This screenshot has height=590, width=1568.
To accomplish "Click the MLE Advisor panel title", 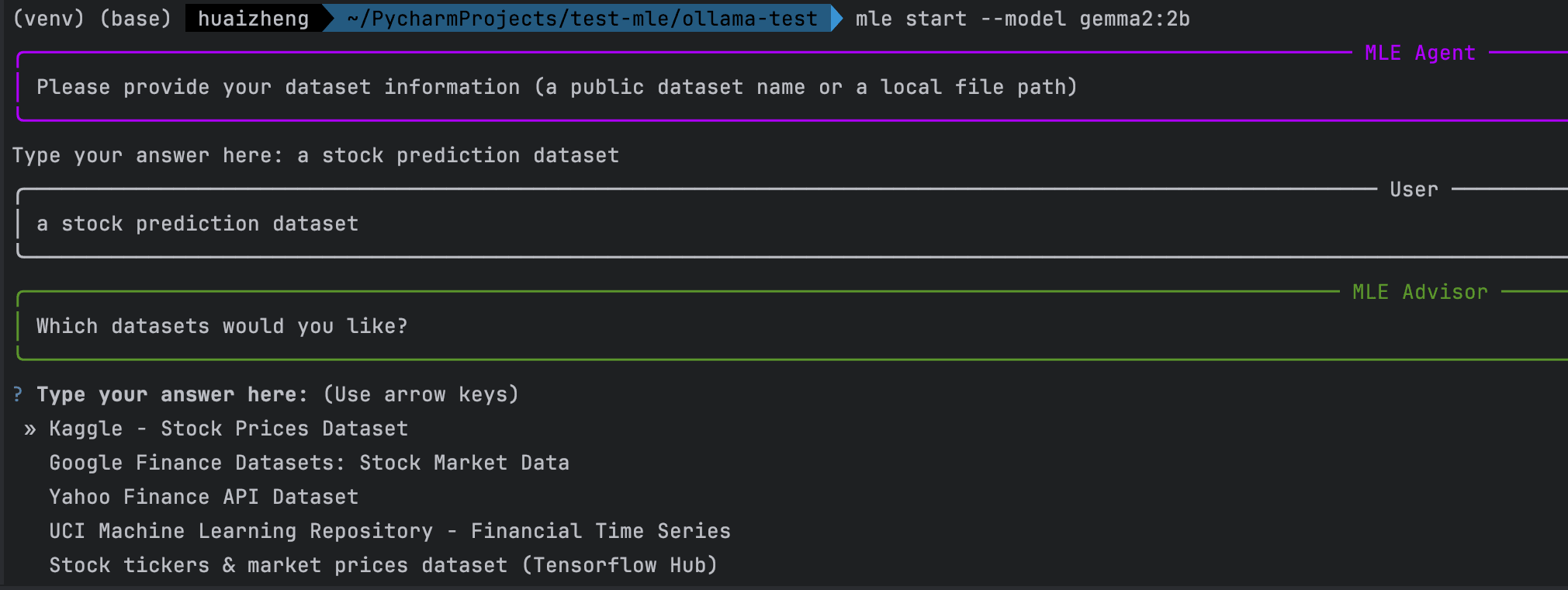I will [x=1420, y=292].
